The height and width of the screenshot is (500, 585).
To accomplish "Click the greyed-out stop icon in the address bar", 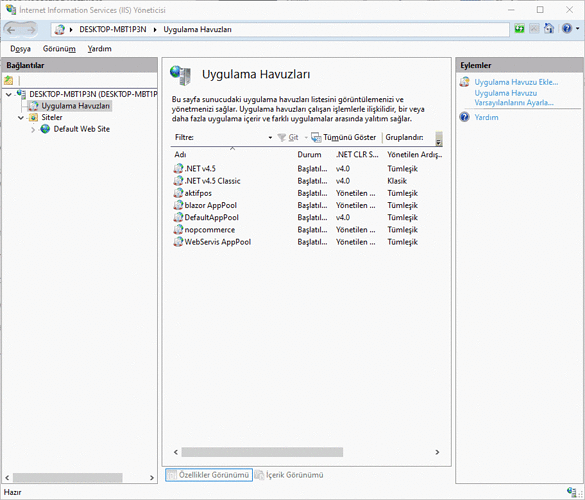I will [534, 29].
